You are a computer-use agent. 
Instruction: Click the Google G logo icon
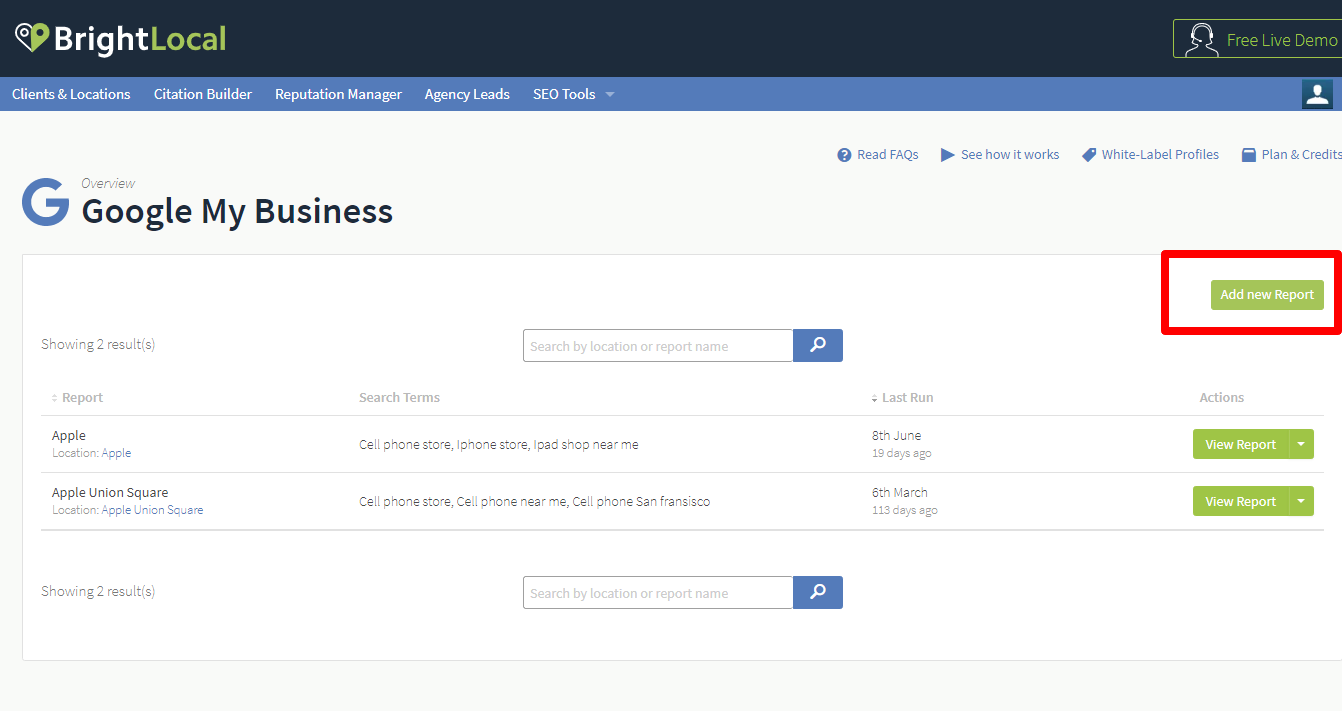coord(45,203)
